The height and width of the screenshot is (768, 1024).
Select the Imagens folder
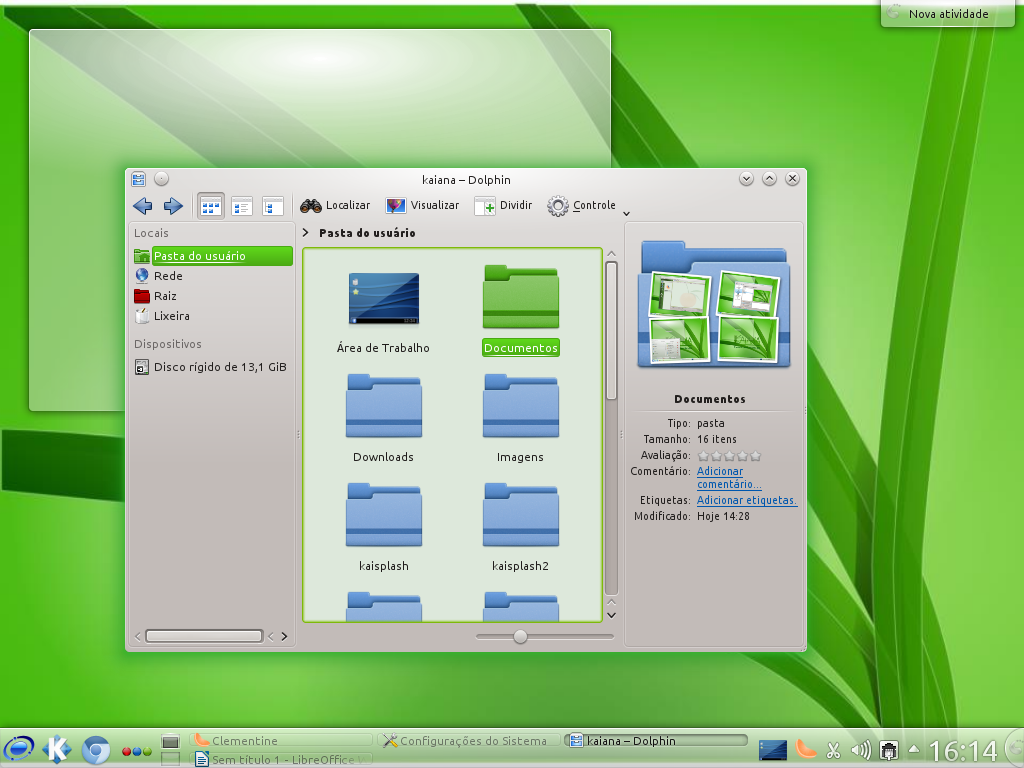(x=520, y=406)
